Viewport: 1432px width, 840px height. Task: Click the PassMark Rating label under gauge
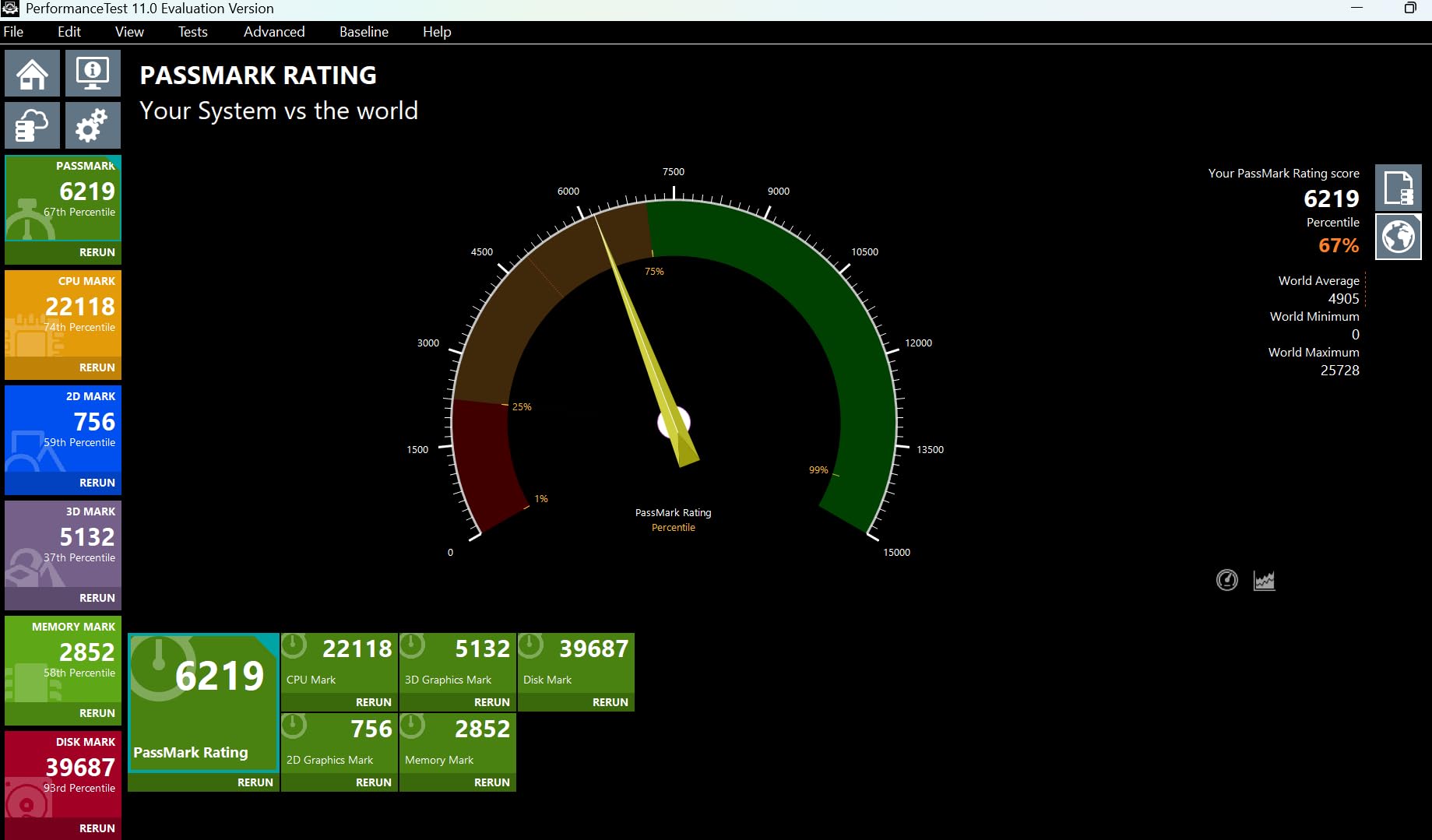[x=674, y=513]
